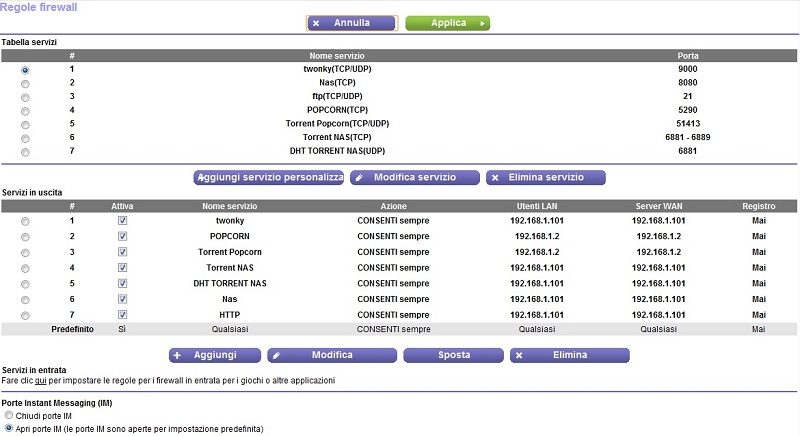The image size is (800, 436).
Task: Select the Chiudi porte IM option
Action: [x=9, y=415]
